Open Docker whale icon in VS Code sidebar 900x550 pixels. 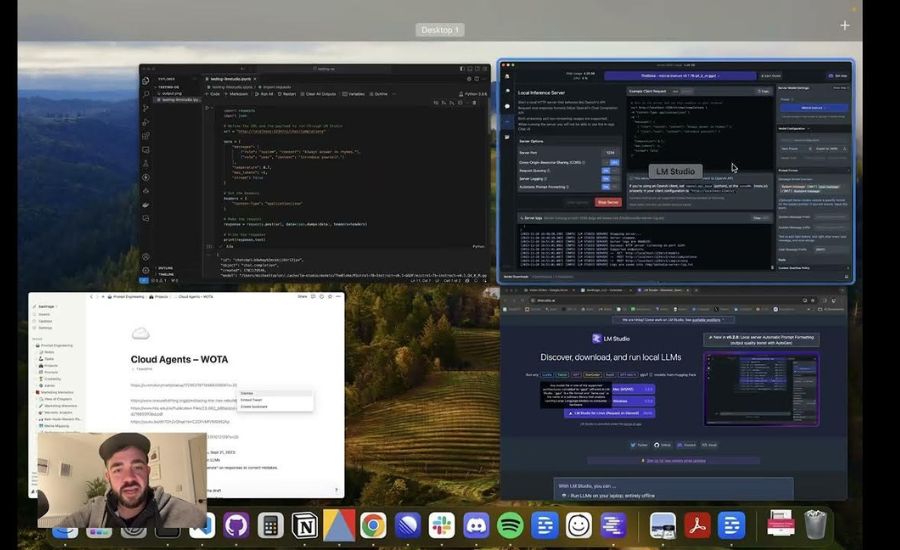[x=146, y=204]
